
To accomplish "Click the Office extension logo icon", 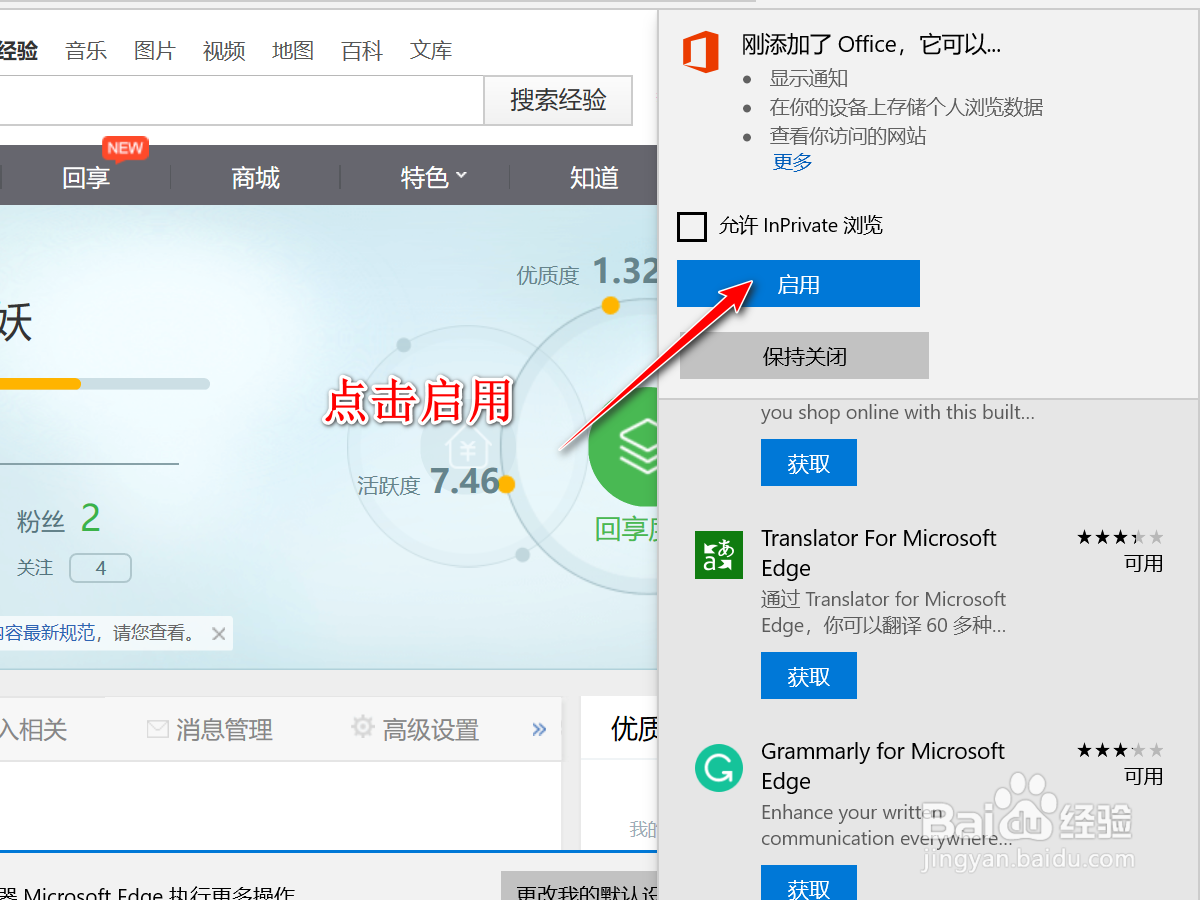I will click(701, 51).
